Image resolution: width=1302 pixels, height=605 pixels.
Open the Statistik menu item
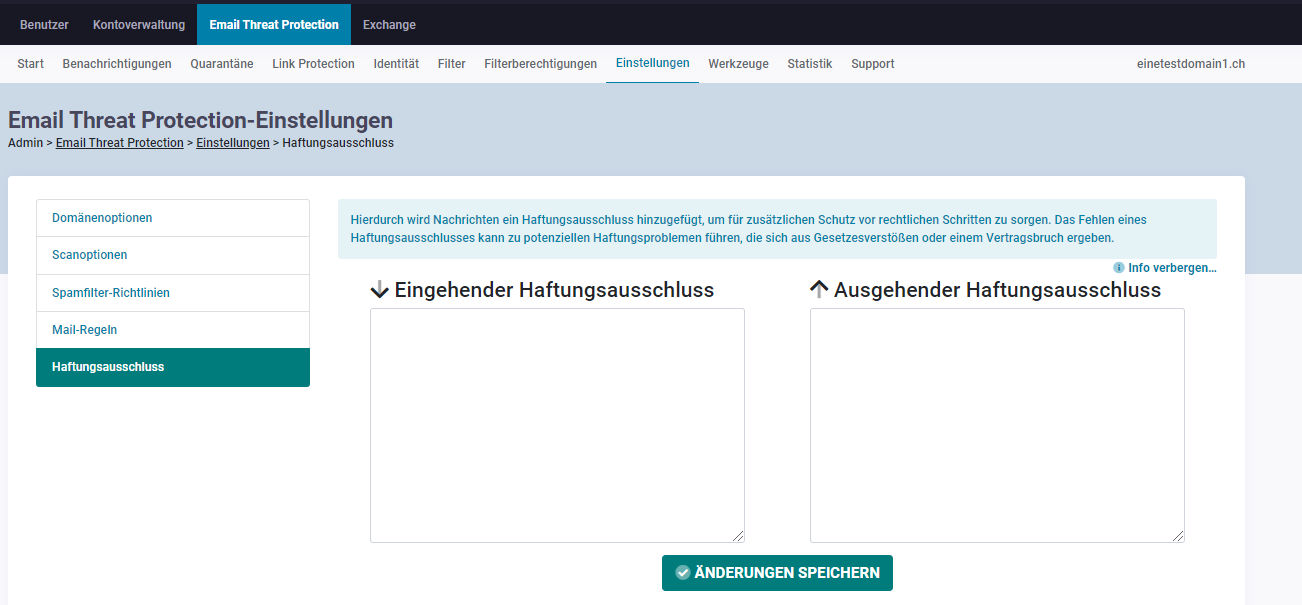809,64
